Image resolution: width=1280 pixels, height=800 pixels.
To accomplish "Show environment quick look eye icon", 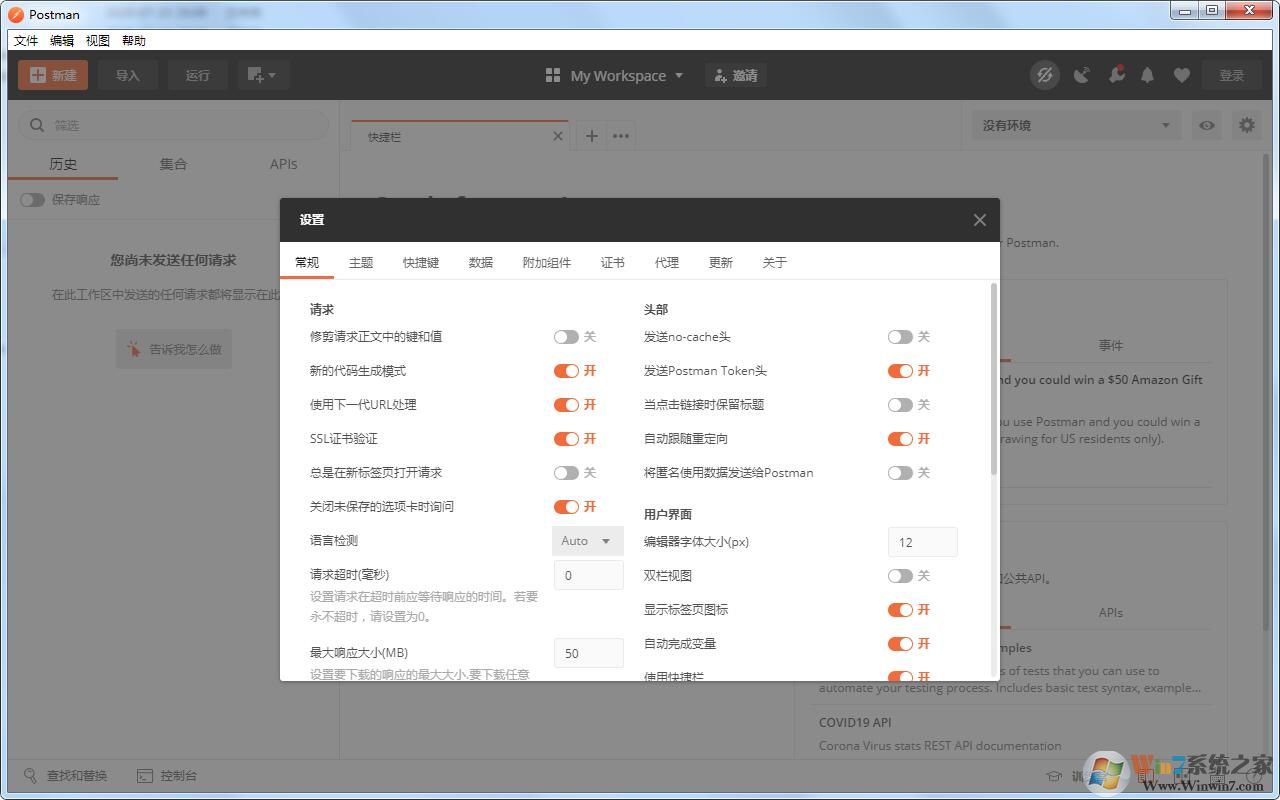I will [1207, 125].
